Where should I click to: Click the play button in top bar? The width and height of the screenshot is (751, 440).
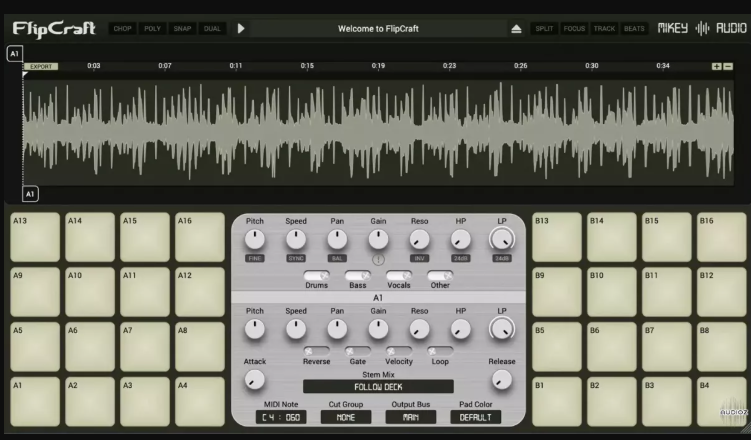(x=241, y=29)
